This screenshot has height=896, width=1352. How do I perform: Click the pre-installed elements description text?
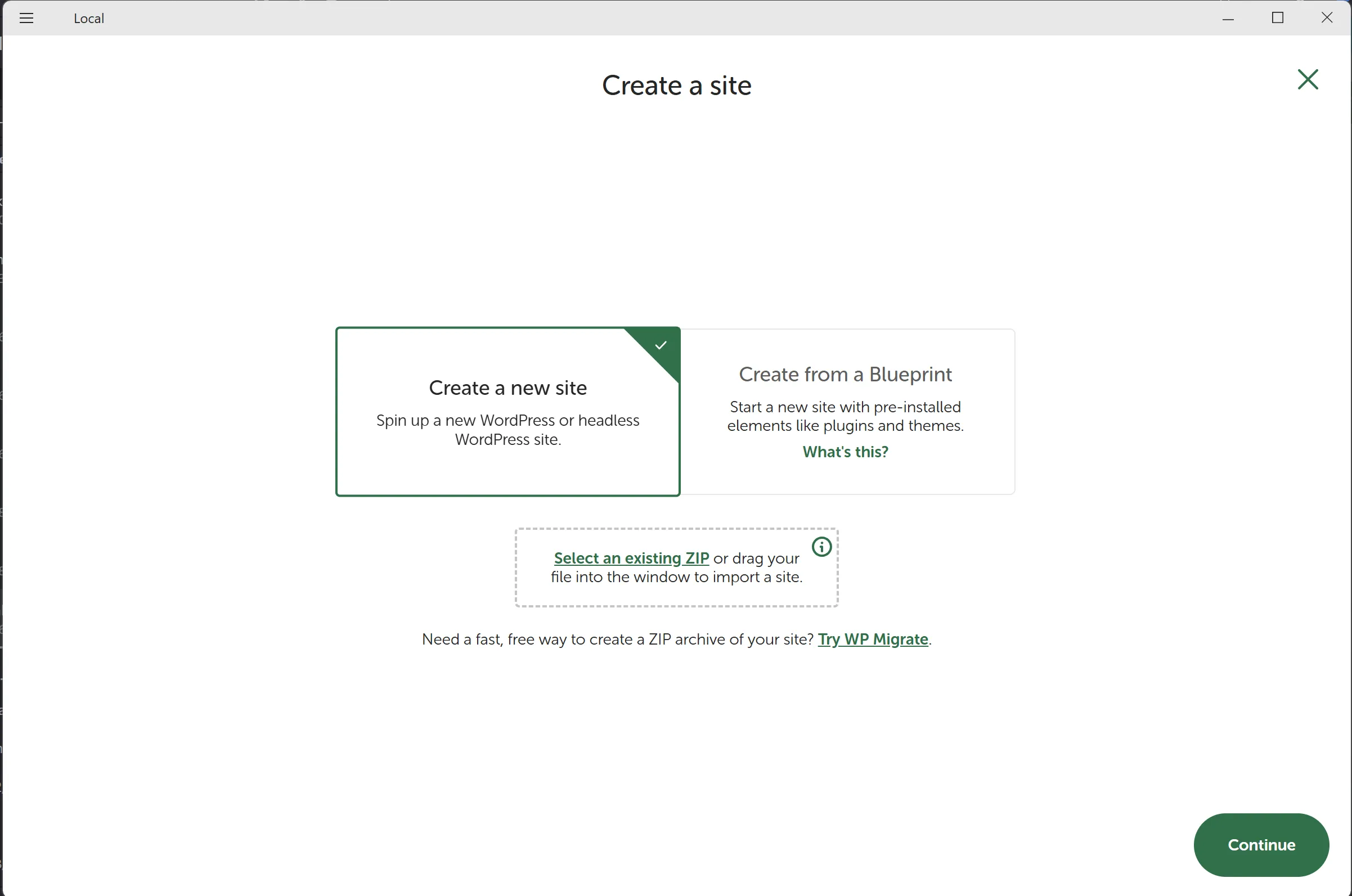point(845,416)
